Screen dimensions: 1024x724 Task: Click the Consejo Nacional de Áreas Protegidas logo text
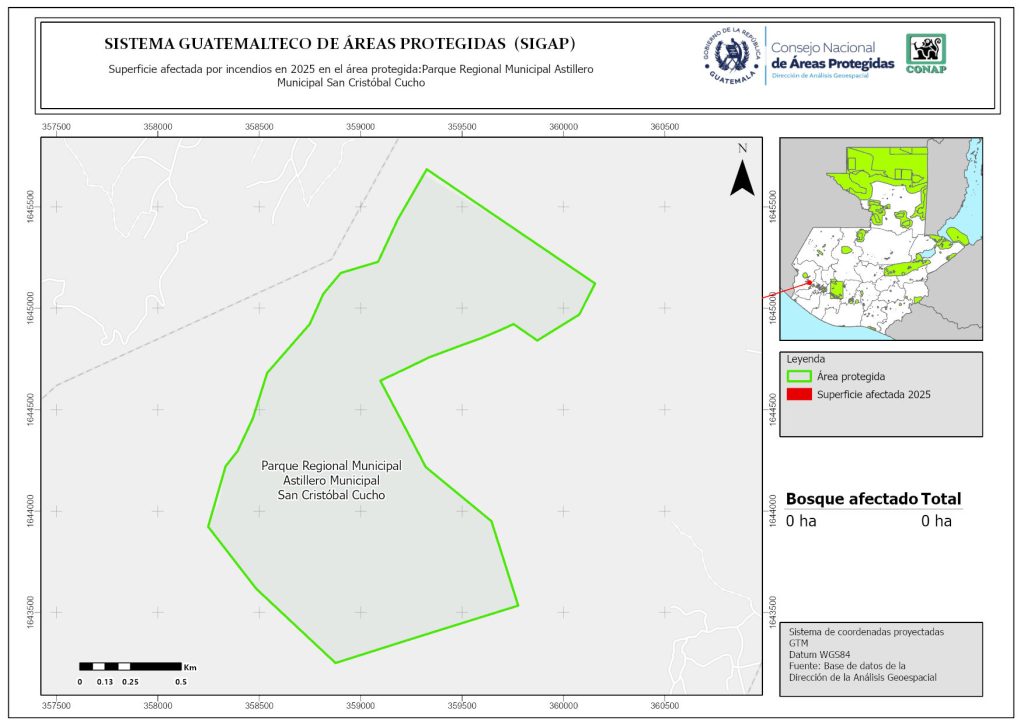(832, 56)
